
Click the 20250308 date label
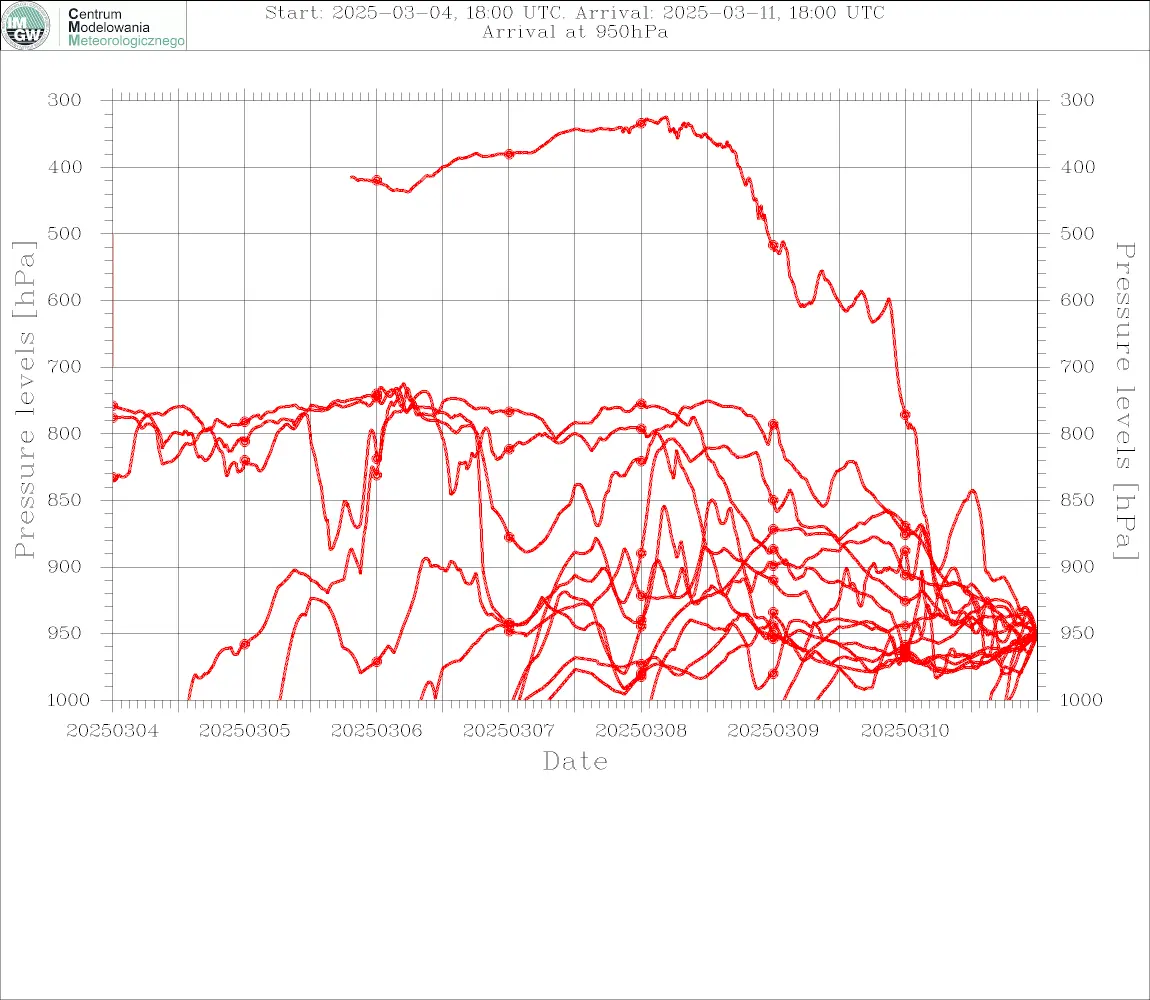pos(641,731)
